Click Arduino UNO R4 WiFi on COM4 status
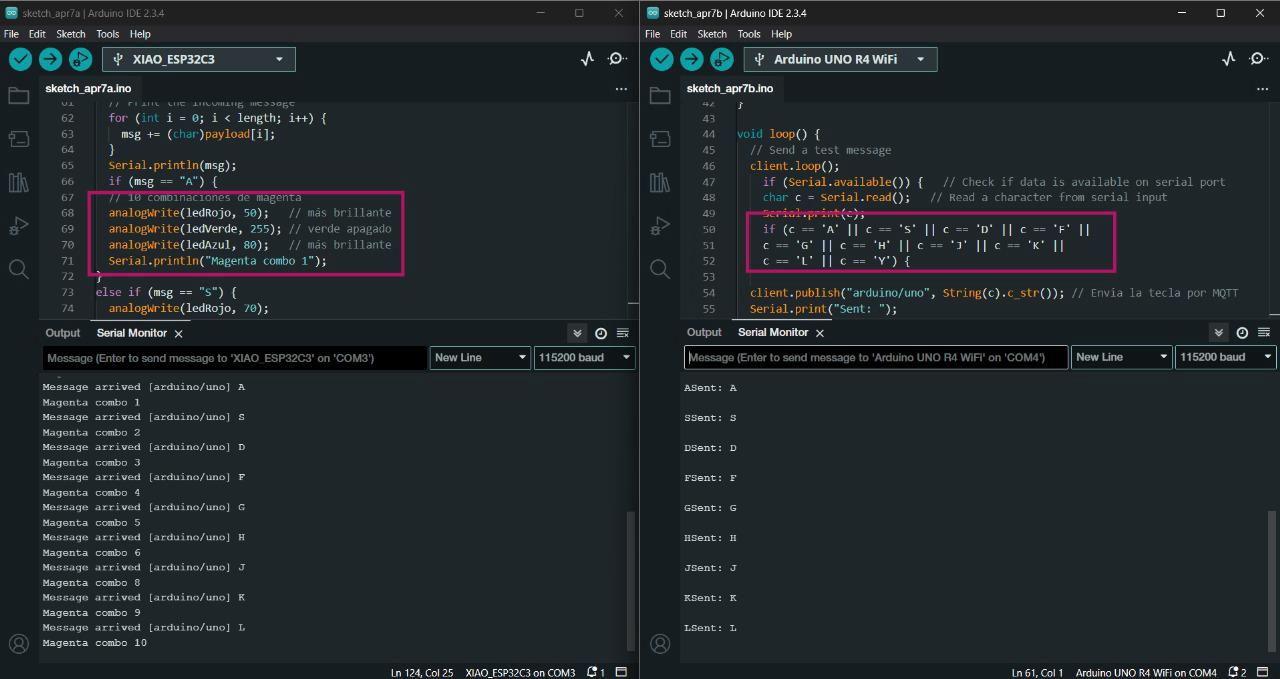Viewport: 1280px width, 679px height. (x=1146, y=672)
